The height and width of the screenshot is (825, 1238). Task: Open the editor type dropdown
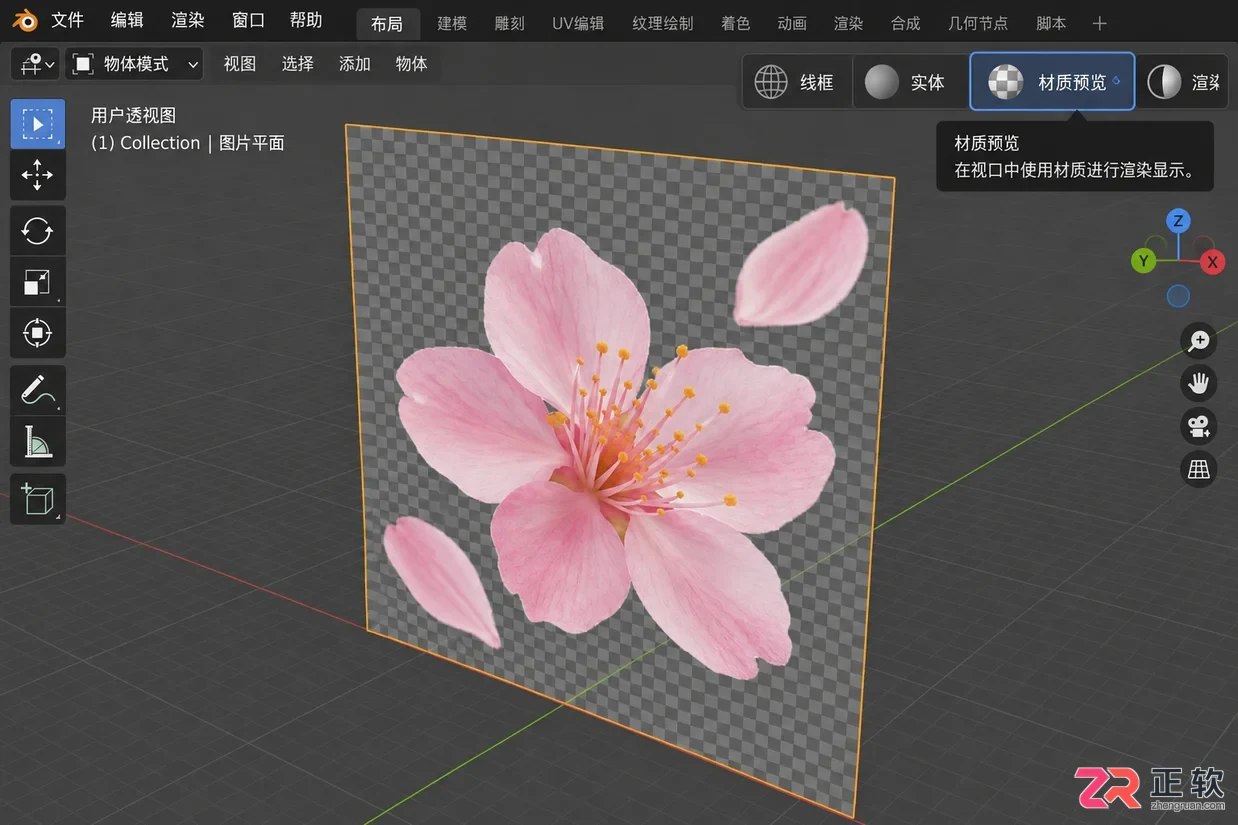[x=35, y=64]
